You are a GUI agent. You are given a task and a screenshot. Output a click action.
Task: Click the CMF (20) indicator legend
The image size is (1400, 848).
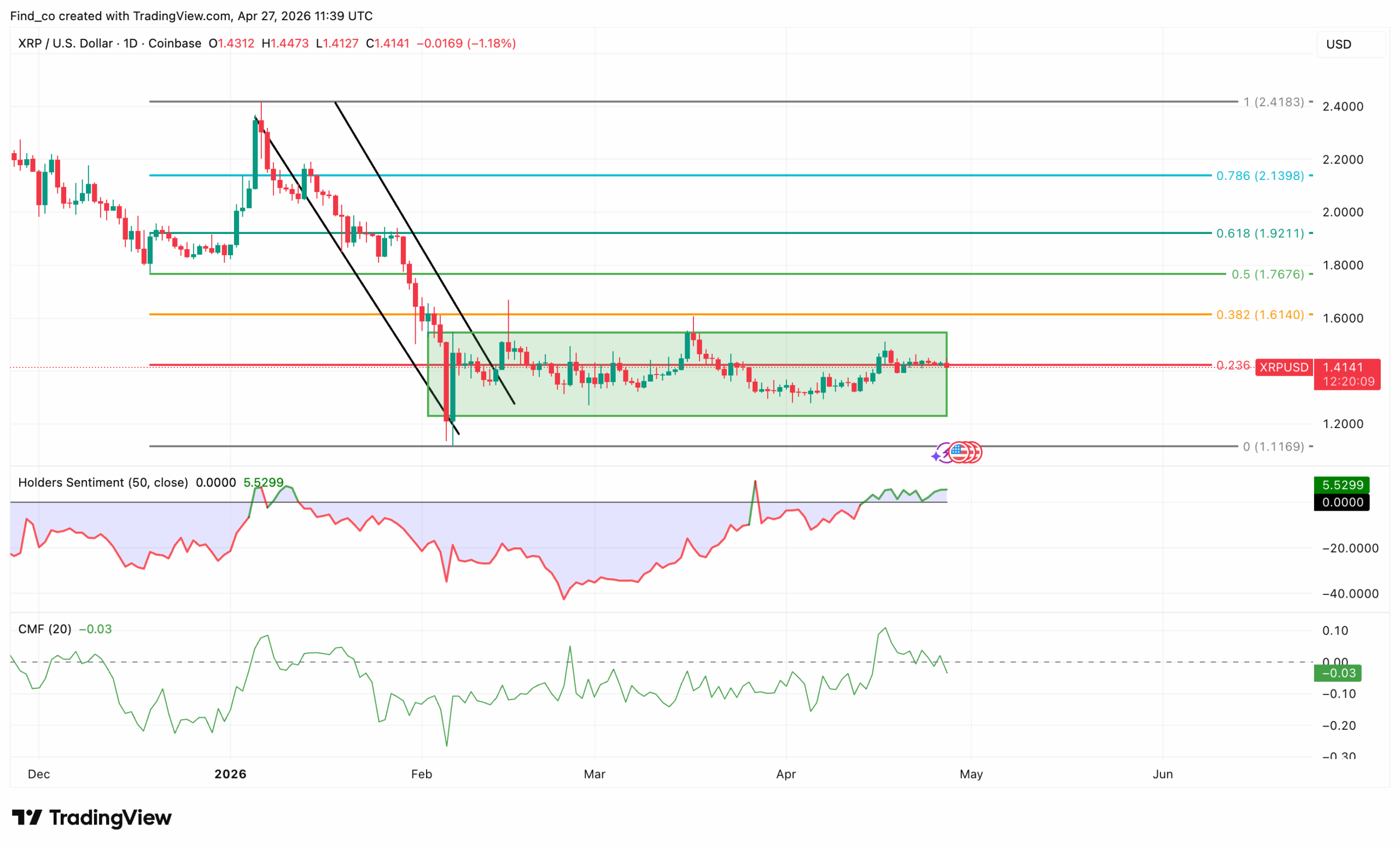45,629
